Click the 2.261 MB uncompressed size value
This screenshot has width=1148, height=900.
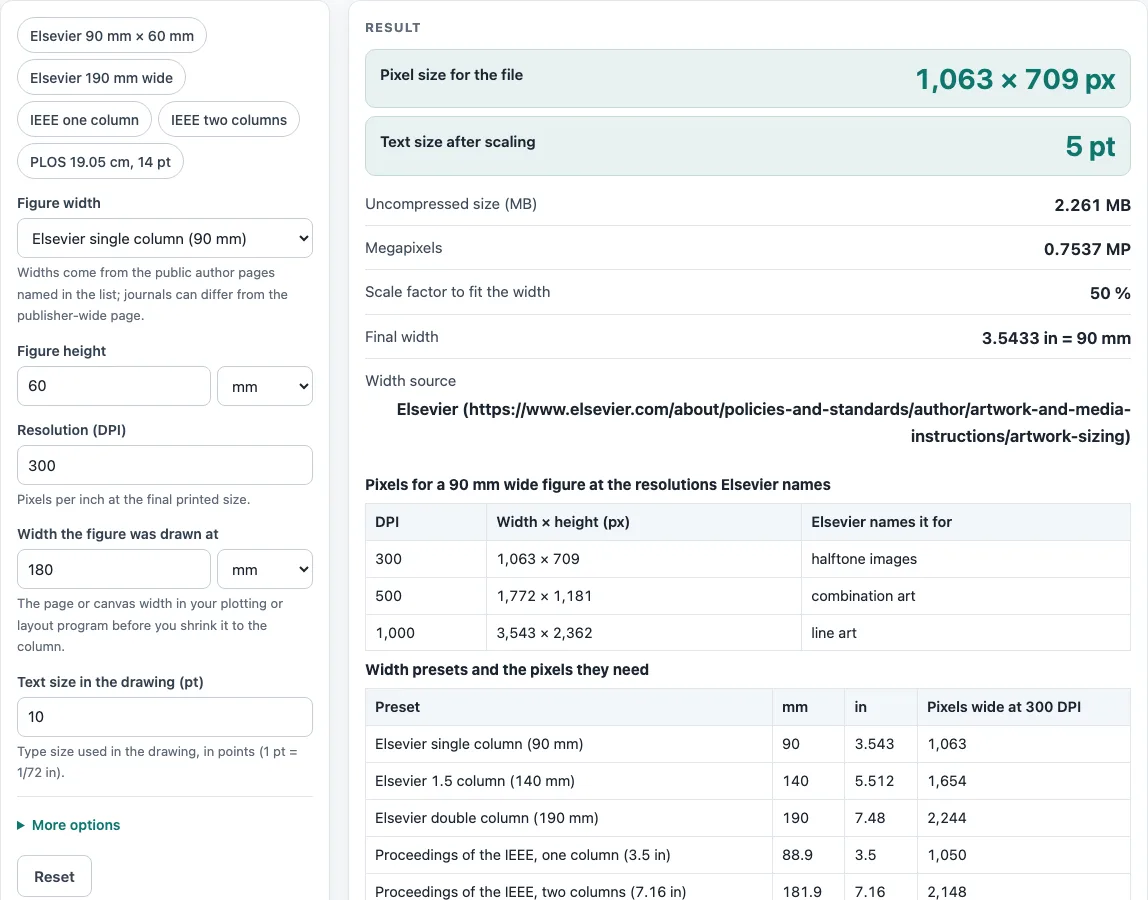pyautogui.click(x=1092, y=205)
